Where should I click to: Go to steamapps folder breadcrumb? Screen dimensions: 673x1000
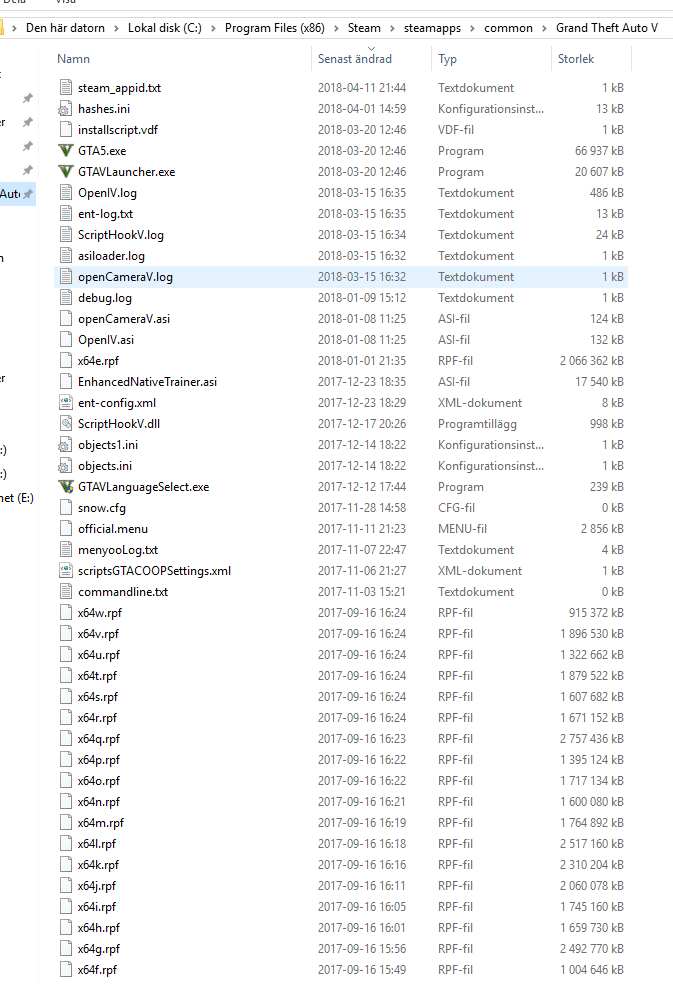pos(433,28)
